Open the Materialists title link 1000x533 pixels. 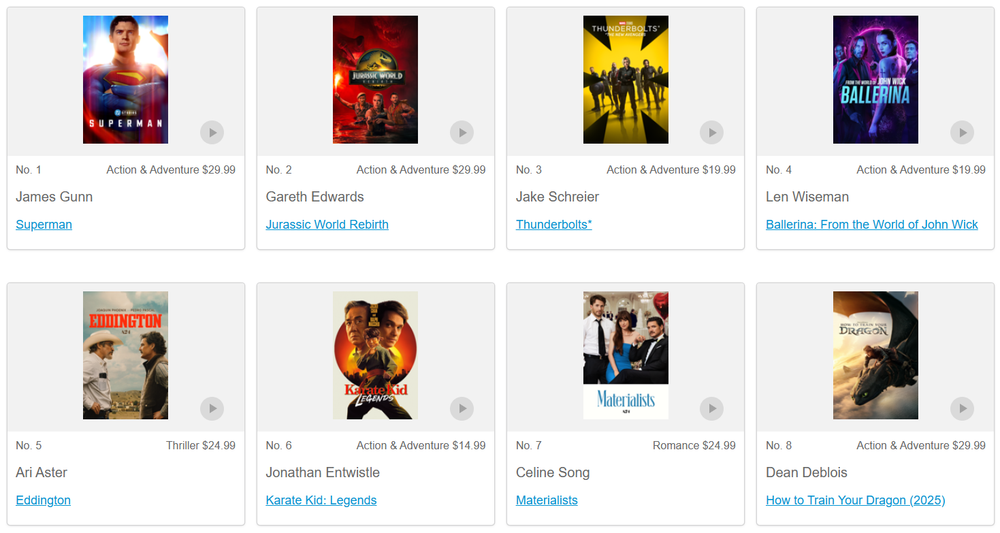(x=547, y=500)
